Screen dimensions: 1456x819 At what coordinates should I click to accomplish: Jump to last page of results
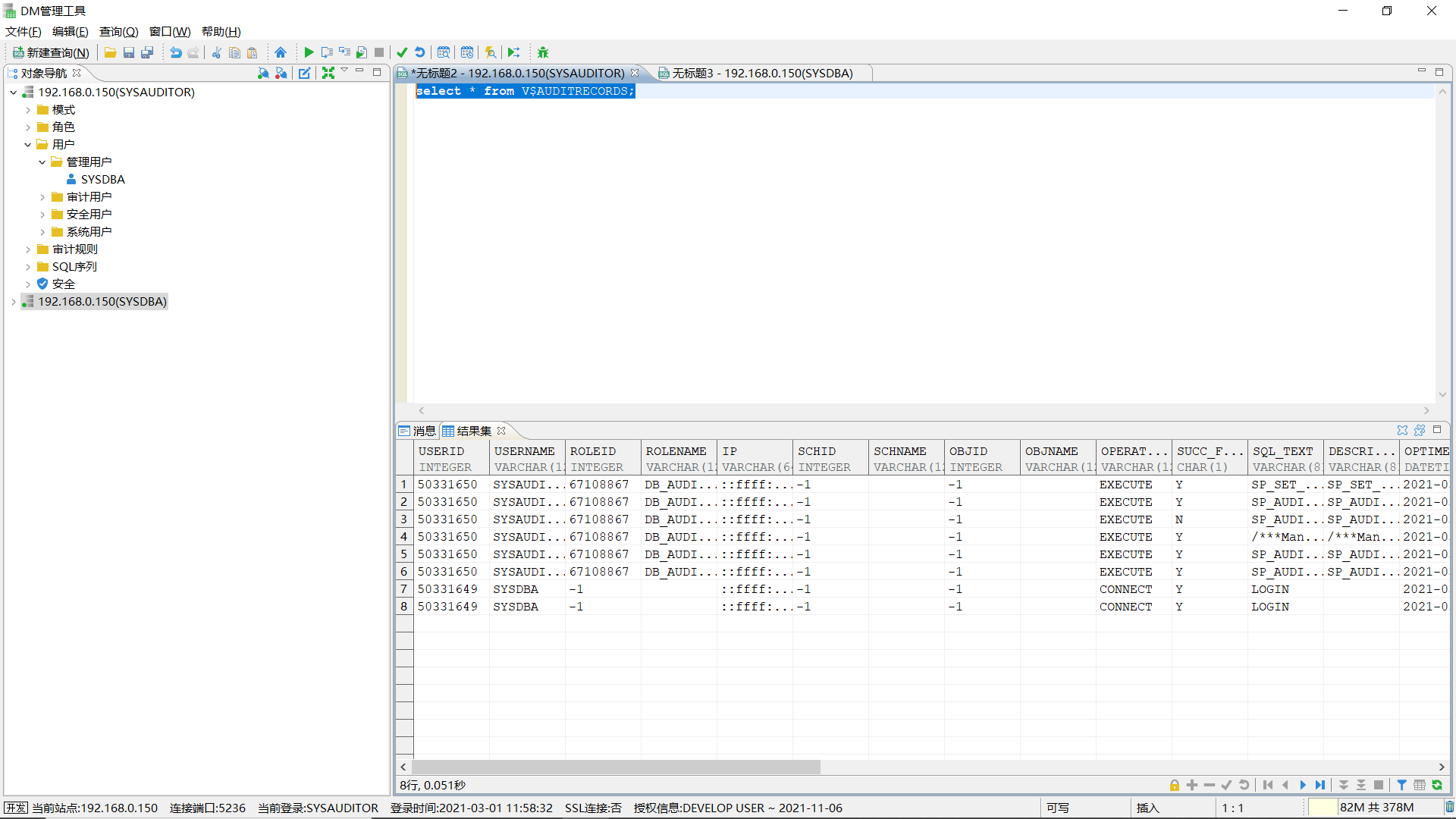[x=1320, y=785]
